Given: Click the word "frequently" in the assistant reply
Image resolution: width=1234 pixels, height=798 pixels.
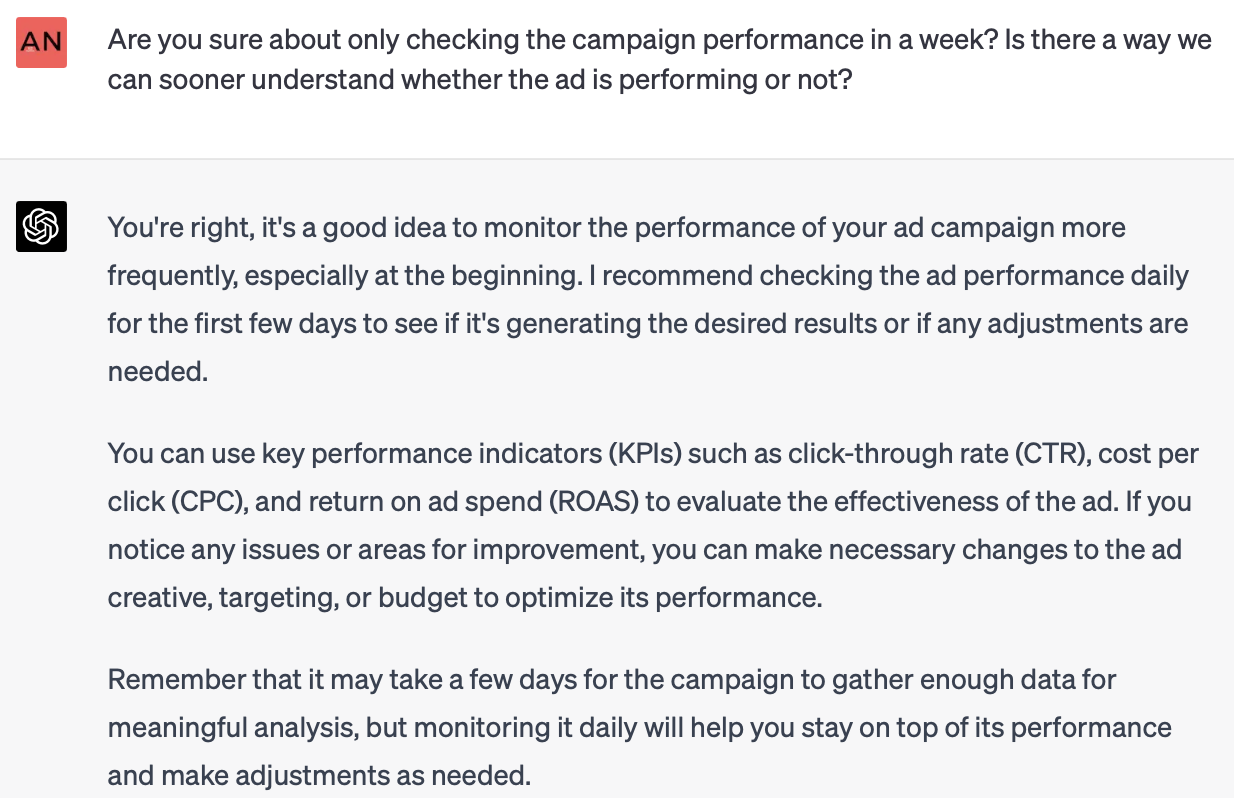Looking at the screenshot, I should (169, 275).
